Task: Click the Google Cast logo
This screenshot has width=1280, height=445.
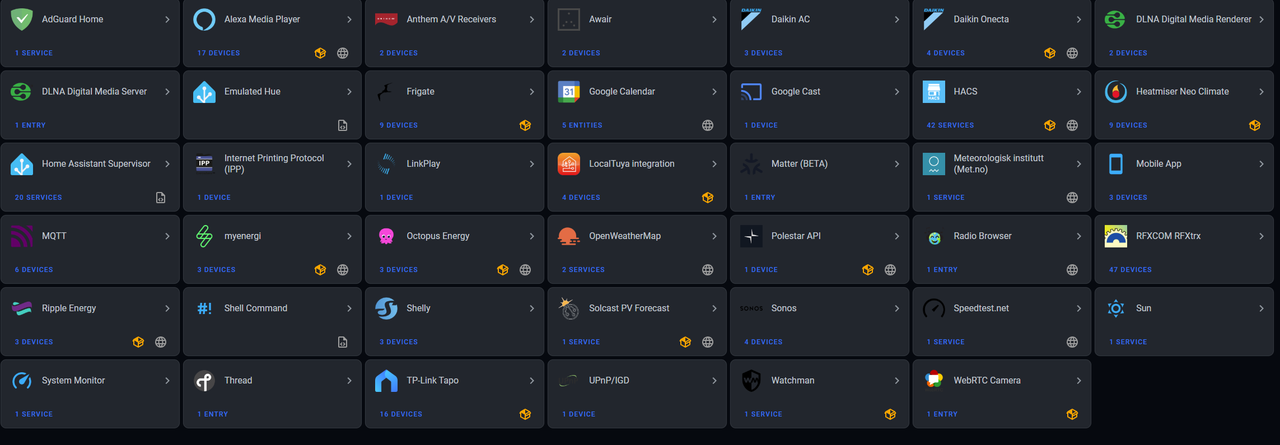Action: tap(751, 91)
